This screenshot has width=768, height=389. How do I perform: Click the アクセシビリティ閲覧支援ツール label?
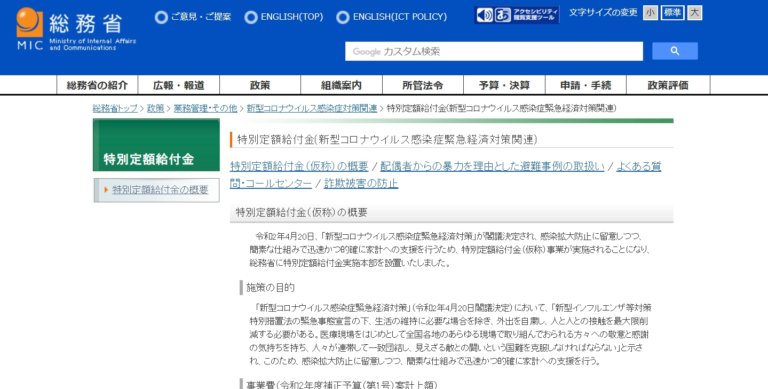coord(535,15)
